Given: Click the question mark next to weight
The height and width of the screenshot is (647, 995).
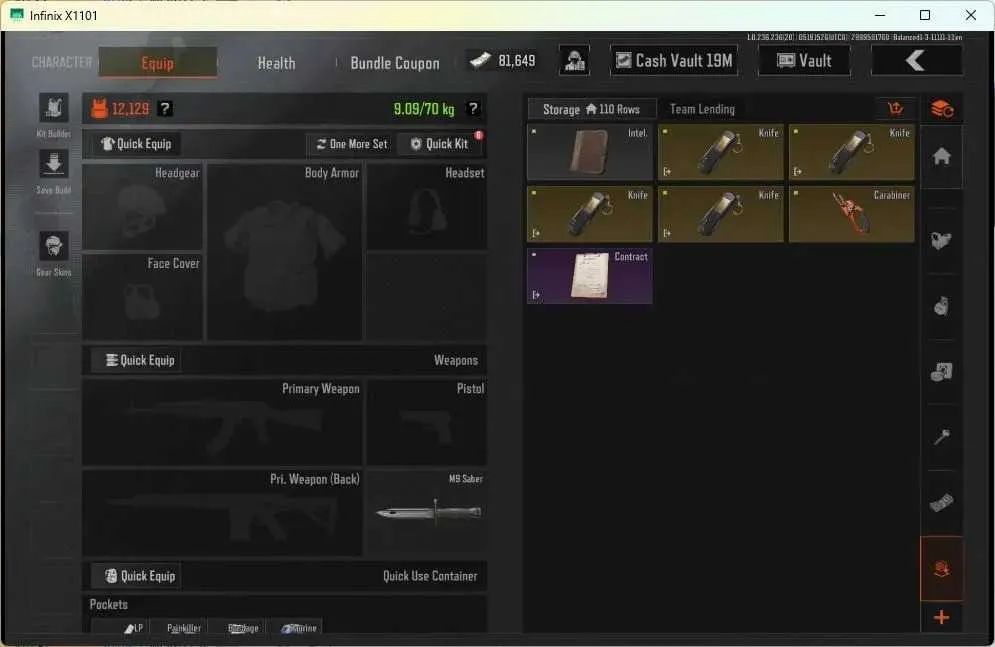Looking at the screenshot, I should pyautogui.click(x=473, y=108).
